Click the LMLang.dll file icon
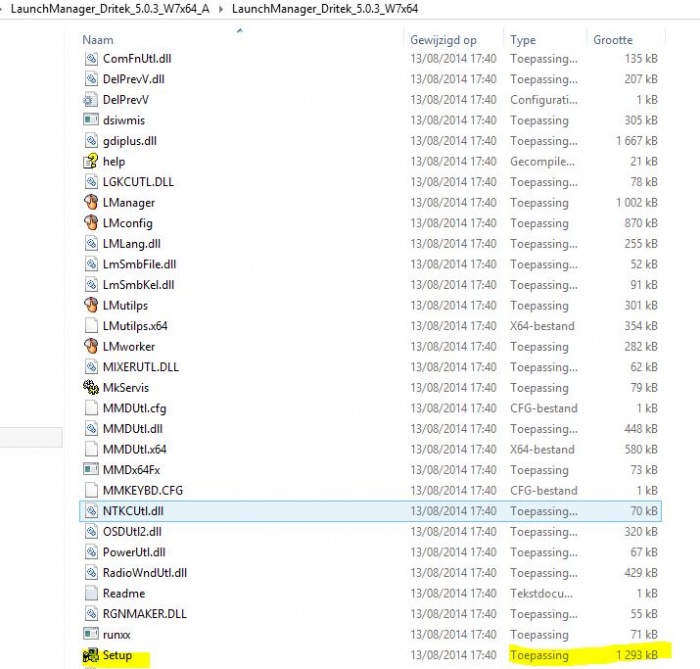 tap(91, 243)
